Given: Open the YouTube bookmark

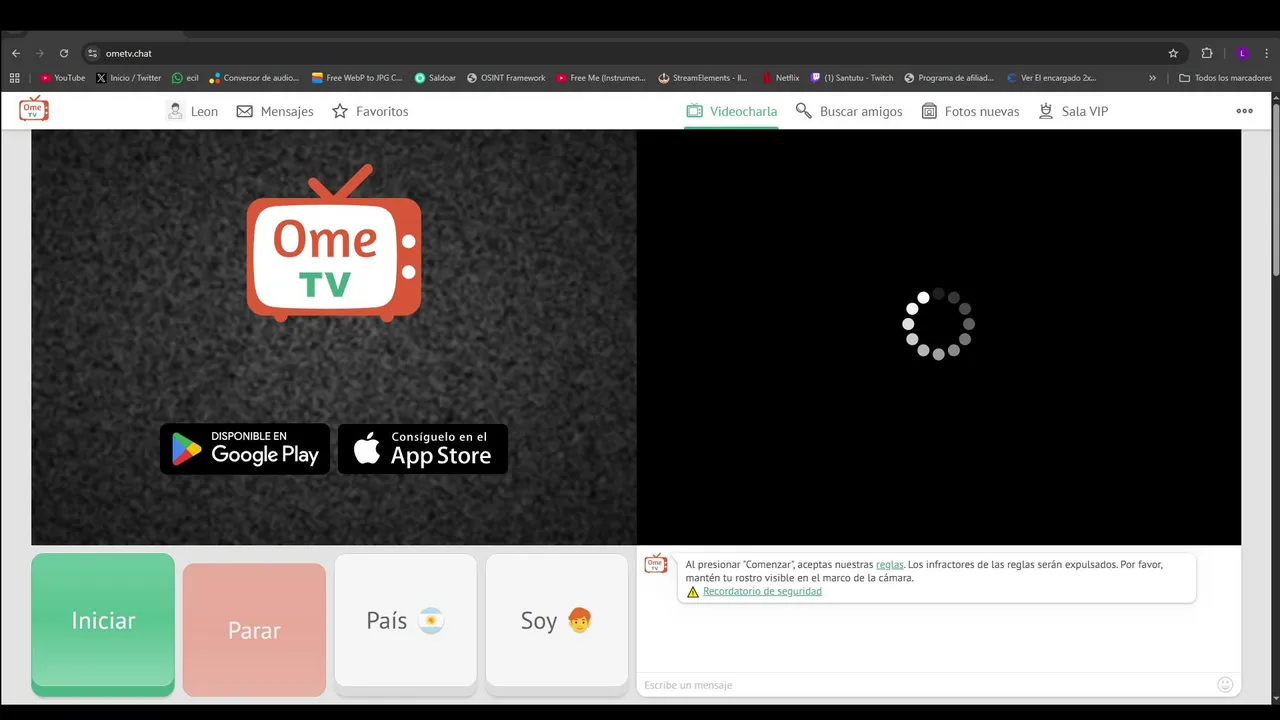Looking at the screenshot, I should pyautogui.click(x=63, y=77).
